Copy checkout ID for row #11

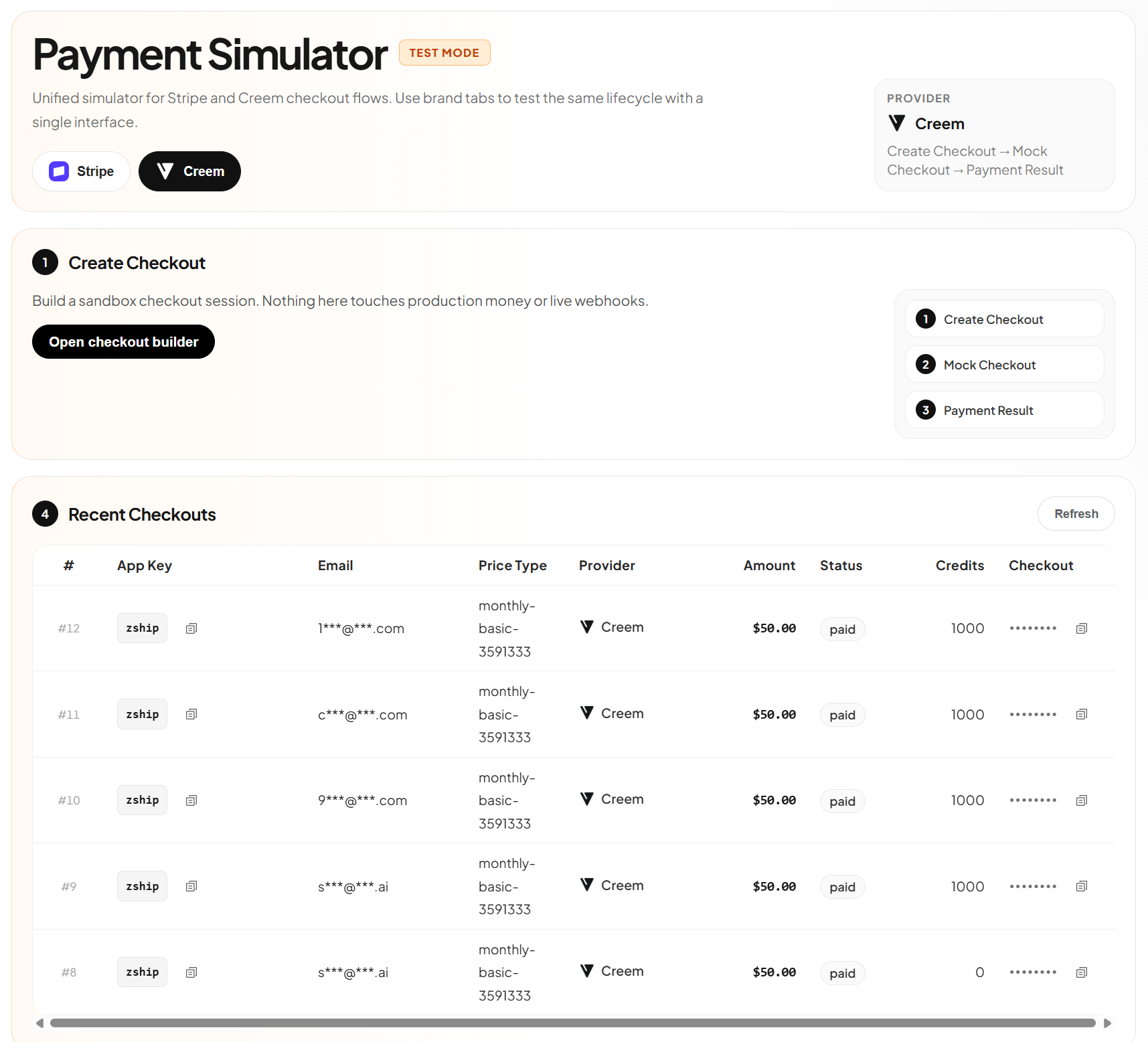(x=1082, y=714)
